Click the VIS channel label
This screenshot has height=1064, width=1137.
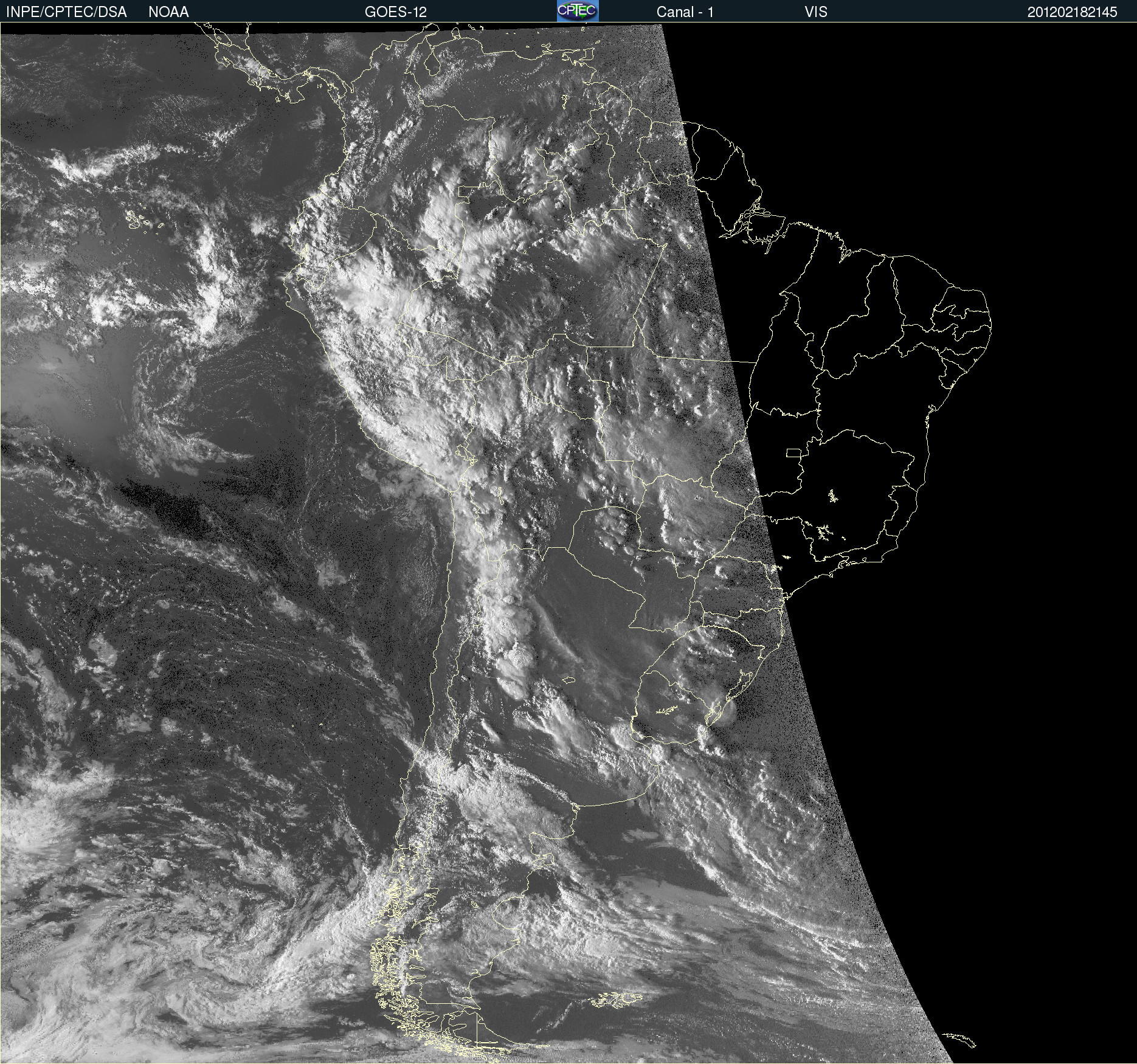(816, 12)
